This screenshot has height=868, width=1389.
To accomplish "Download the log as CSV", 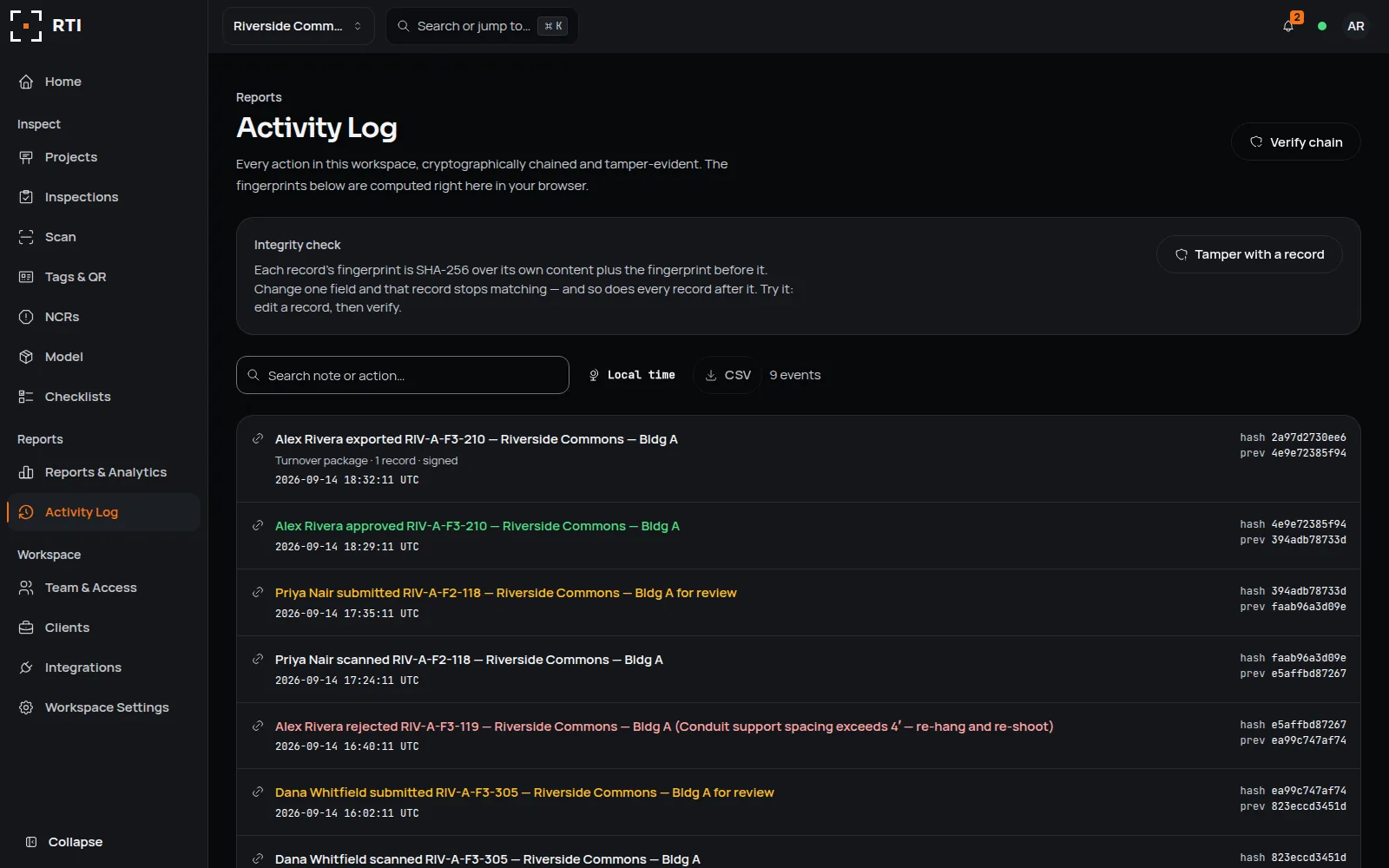I will (x=727, y=375).
